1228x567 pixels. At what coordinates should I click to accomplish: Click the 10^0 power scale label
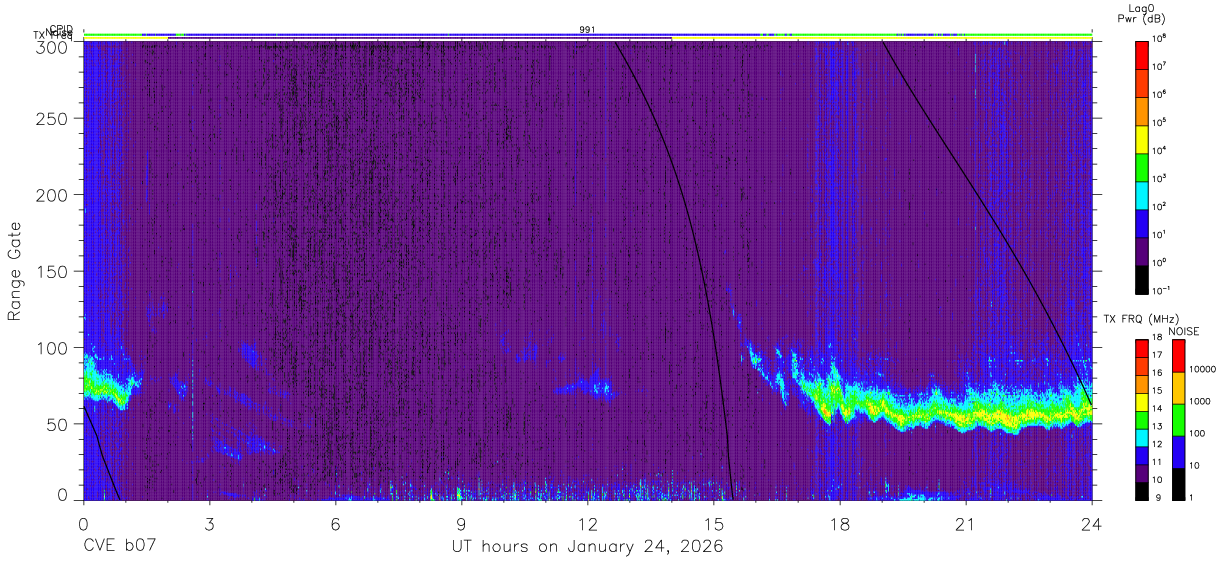(1160, 262)
